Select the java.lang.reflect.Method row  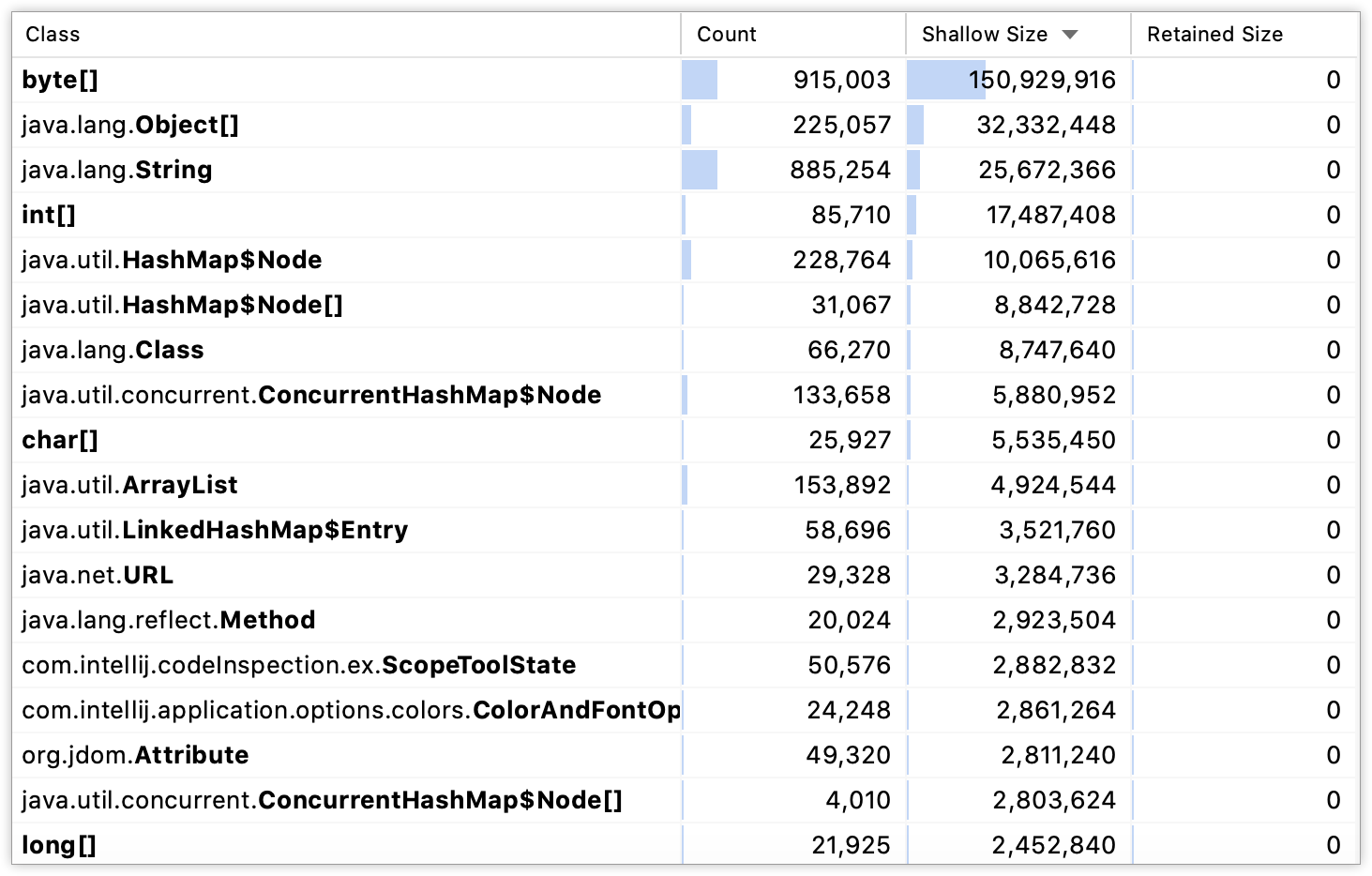(x=168, y=620)
